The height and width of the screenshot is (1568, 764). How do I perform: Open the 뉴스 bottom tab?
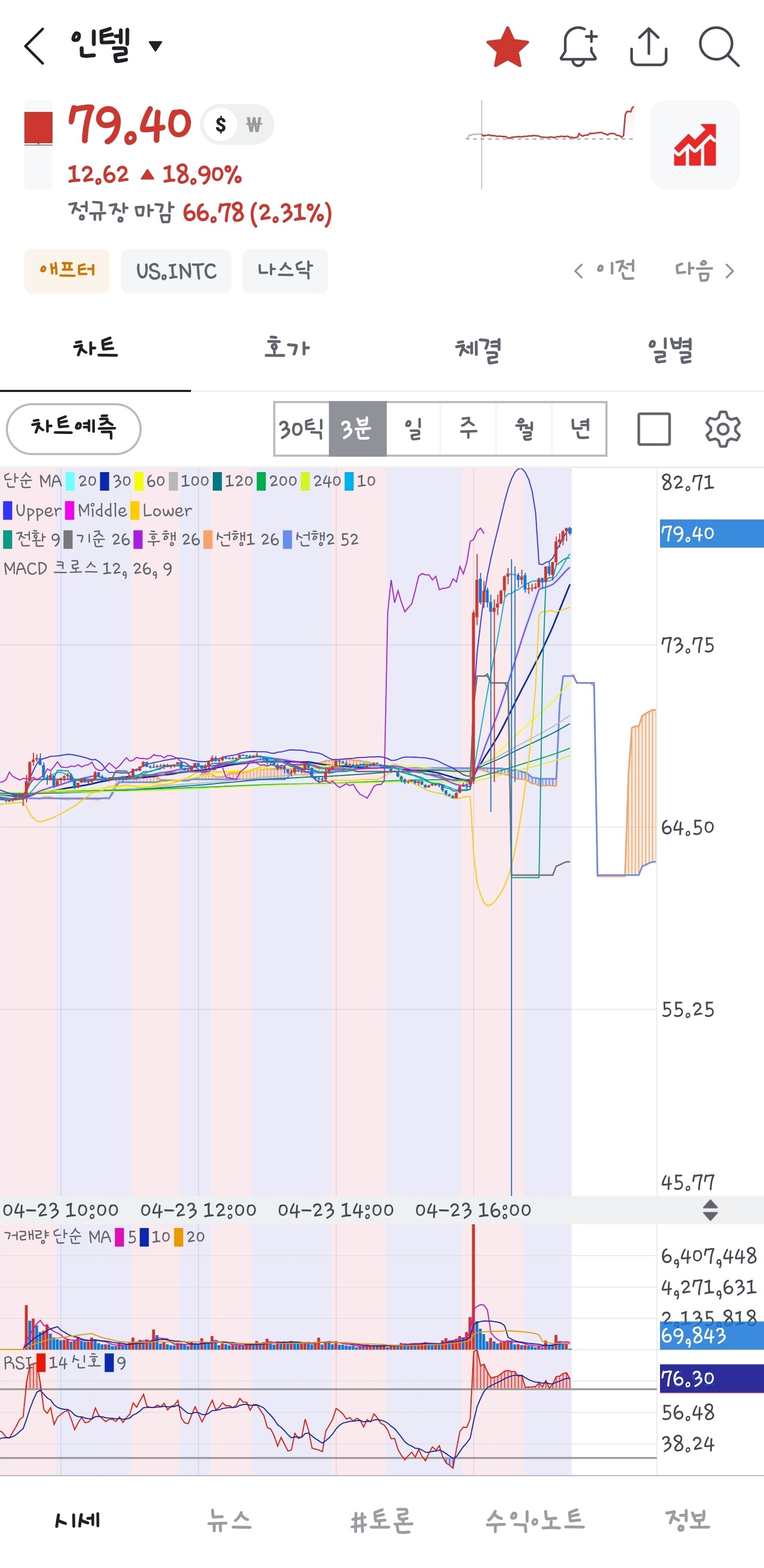point(229,1520)
